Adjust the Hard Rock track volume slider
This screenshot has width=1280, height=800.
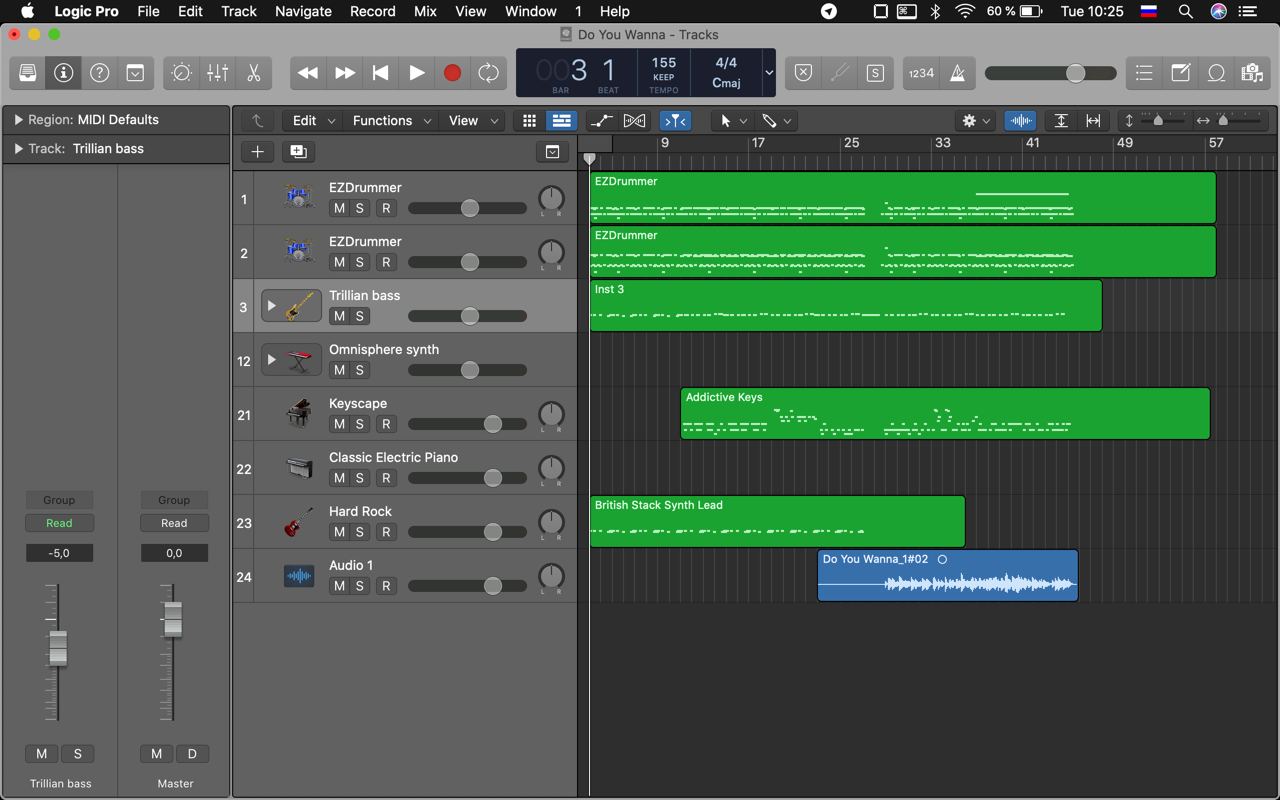[x=492, y=532]
